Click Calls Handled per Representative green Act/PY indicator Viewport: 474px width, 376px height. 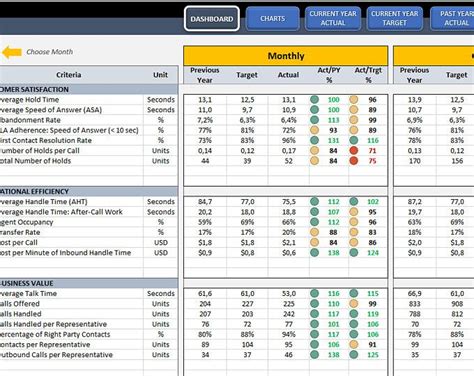pos(314,324)
